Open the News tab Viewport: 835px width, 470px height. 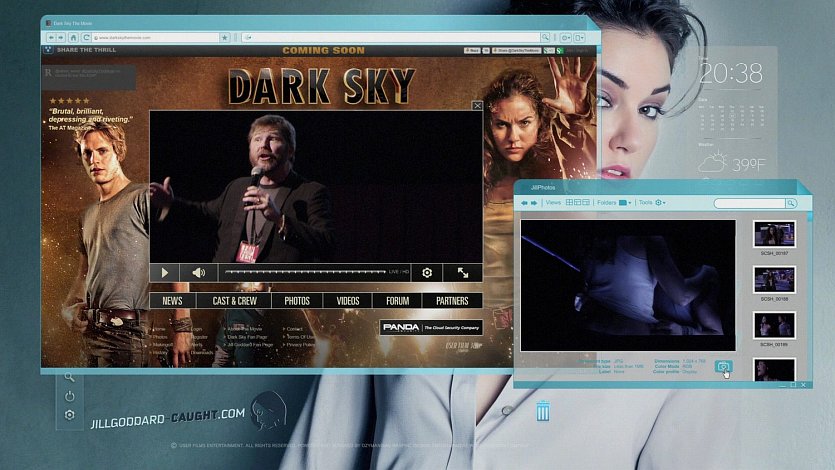[x=172, y=301]
